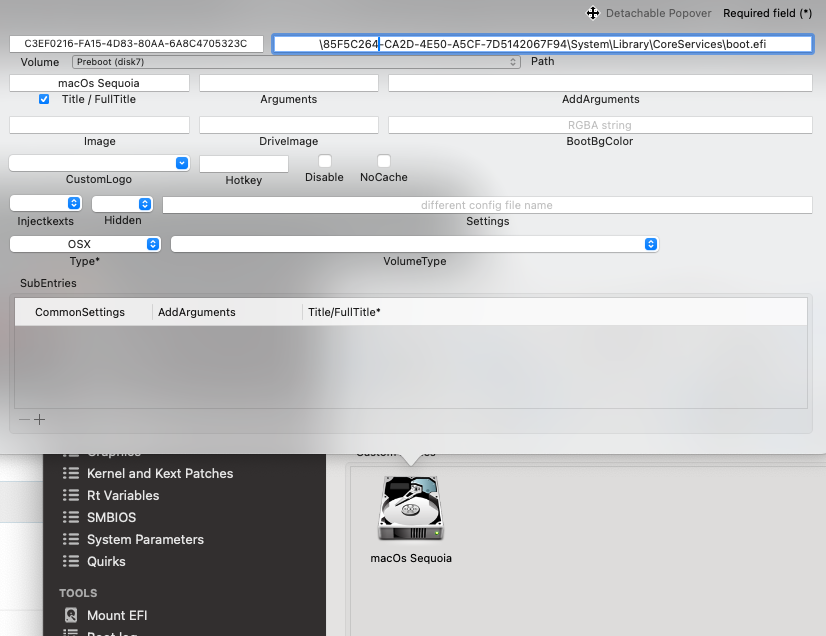Open the Hidden dropdown

(x=122, y=203)
